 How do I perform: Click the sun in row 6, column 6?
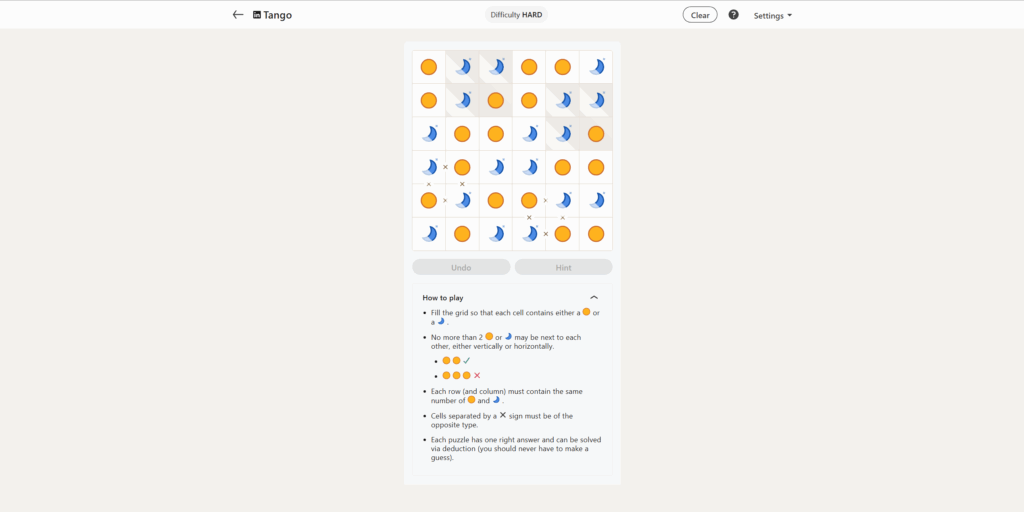click(596, 234)
